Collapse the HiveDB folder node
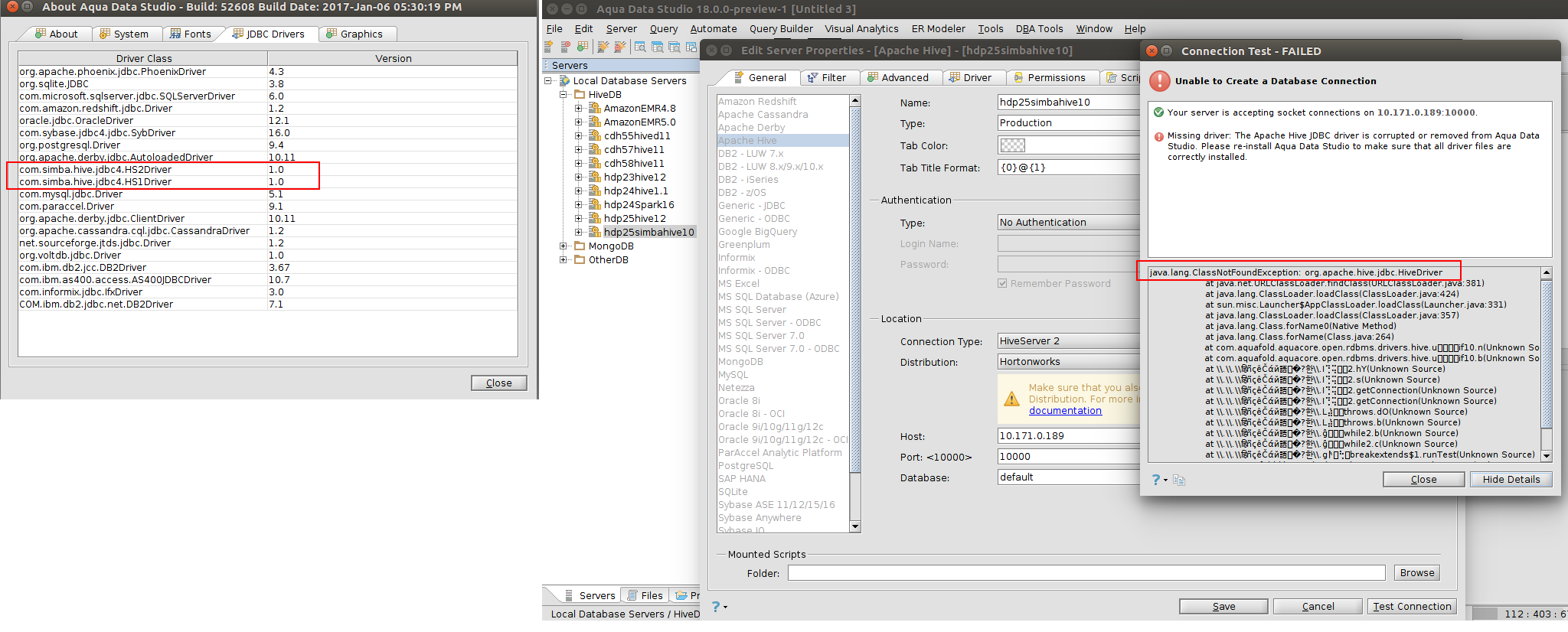This screenshot has height=632, width=1568. coord(563,94)
